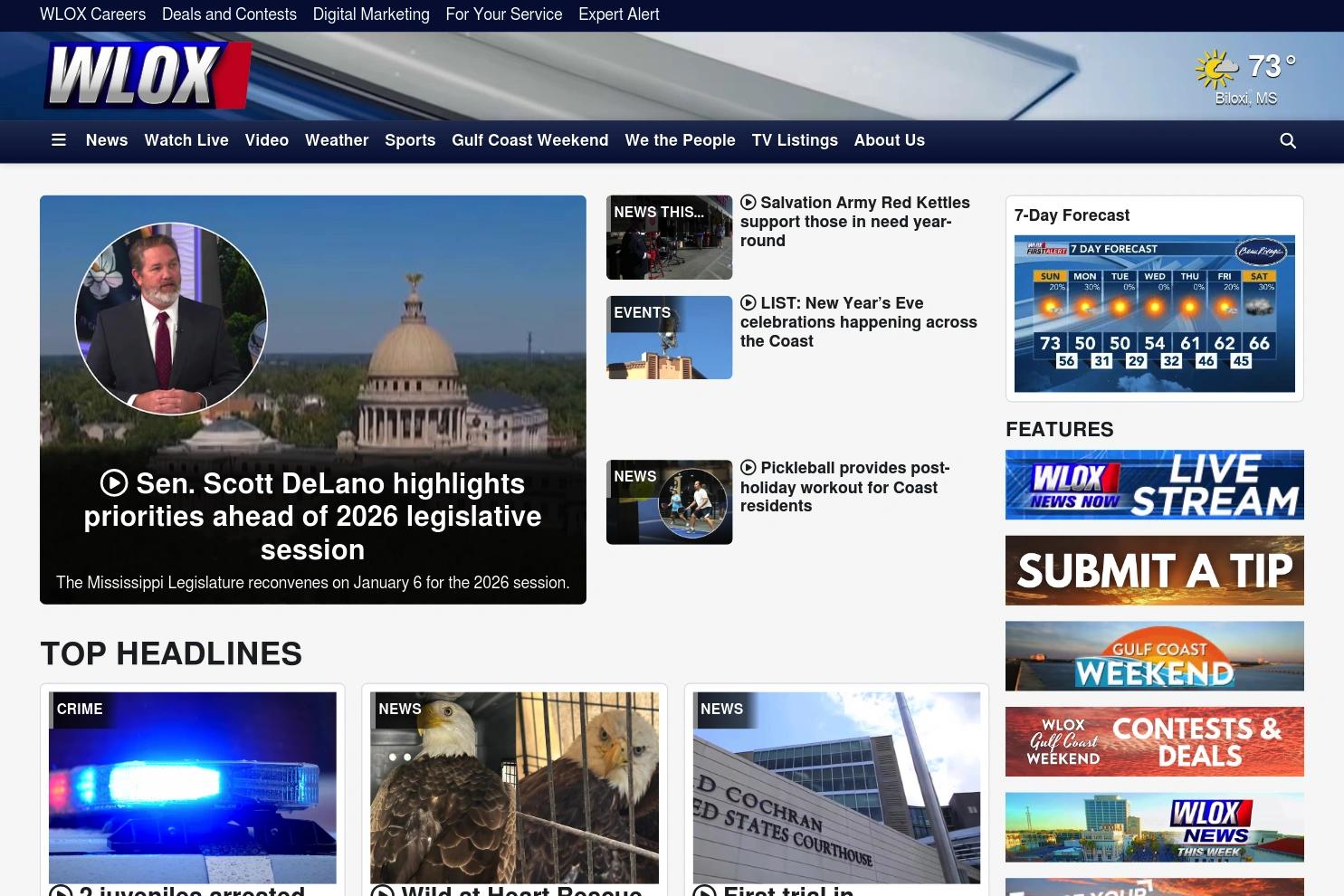Image resolution: width=1344 pixels, height=896 pixels.
Task: Click the Pickleball story thumbnail
Action: 669,502
